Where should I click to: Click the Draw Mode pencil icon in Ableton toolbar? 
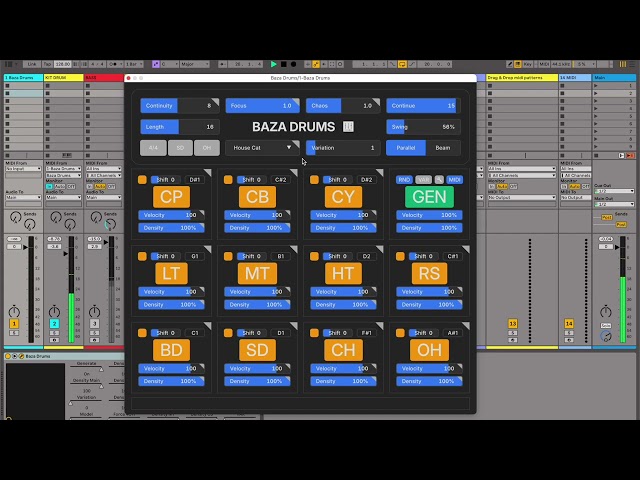509,64
